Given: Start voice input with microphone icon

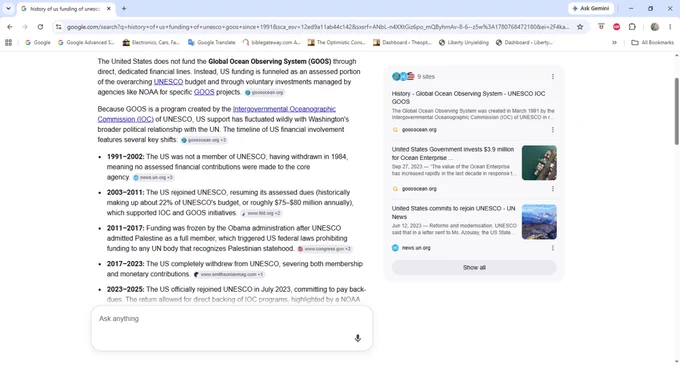Looking at the screenshot, I should pos(357,338).
